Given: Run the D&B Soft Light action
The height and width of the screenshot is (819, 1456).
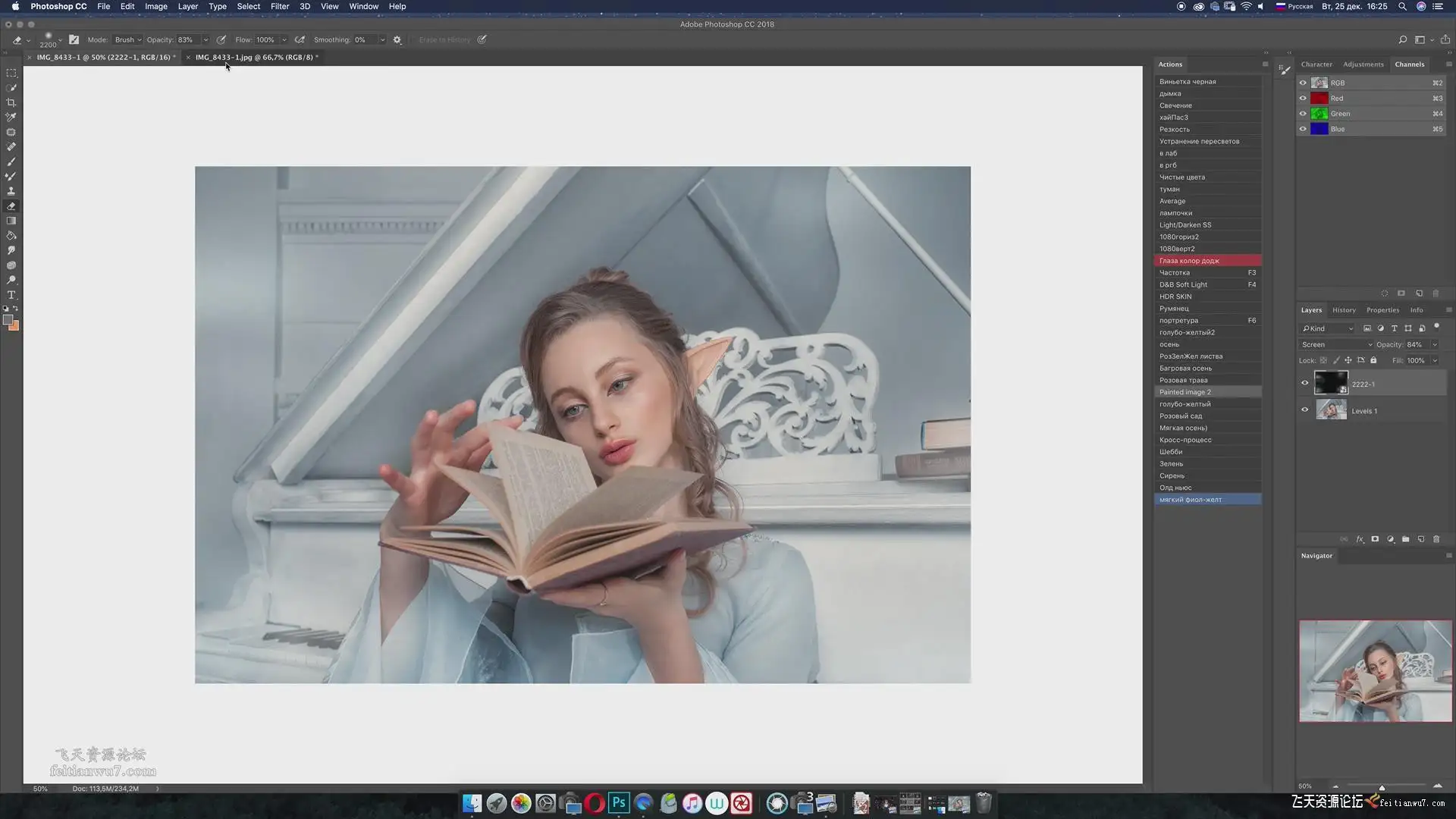Looking at the screenshot, I should point(1183,284).
